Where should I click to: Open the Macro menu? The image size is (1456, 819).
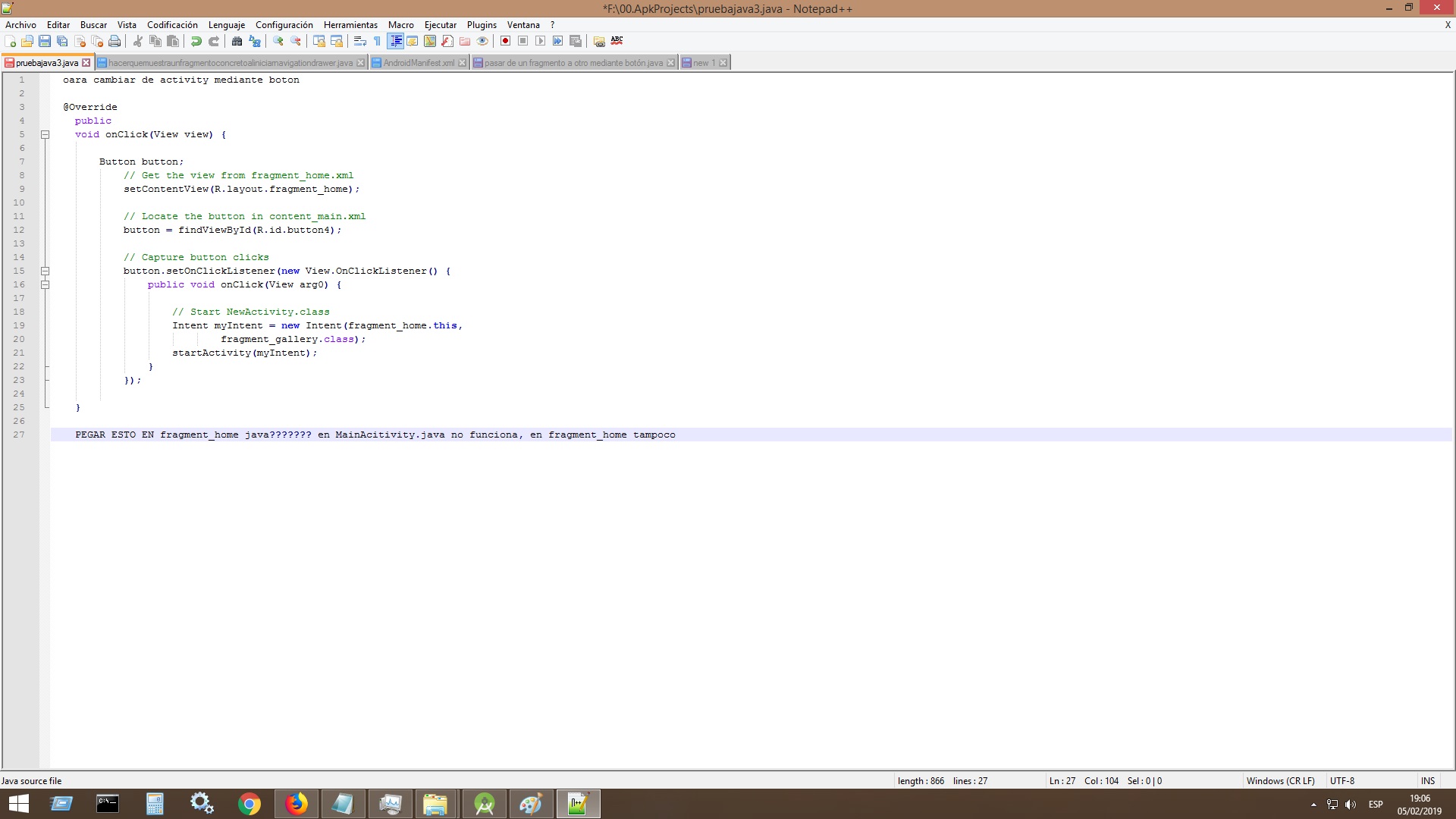pyautogui.click(x=401, y=25)
